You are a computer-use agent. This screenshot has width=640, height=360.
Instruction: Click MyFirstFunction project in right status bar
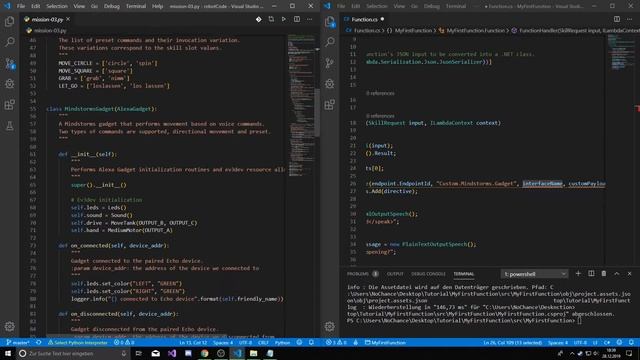point(385,342)
